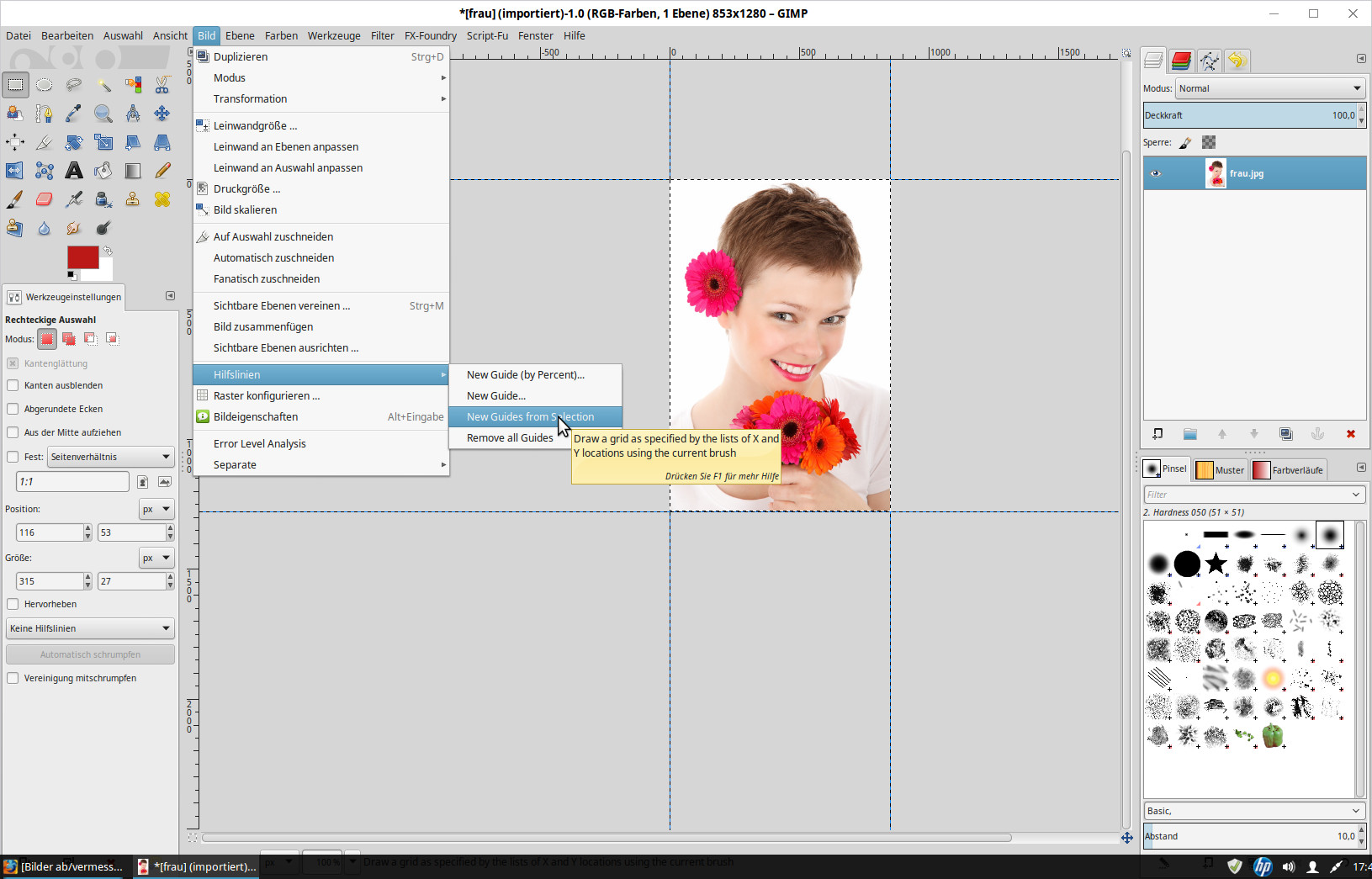This screenshot has width=1372, height=879.
Task: Pick the Text tool in toolbox
Action: [74, 171]
